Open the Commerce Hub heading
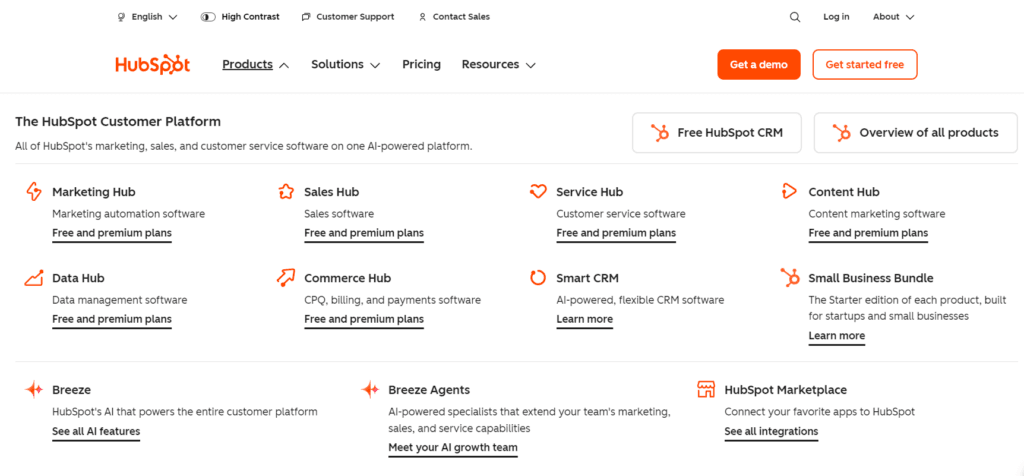 pyautogui.click(x=347, y=278)
